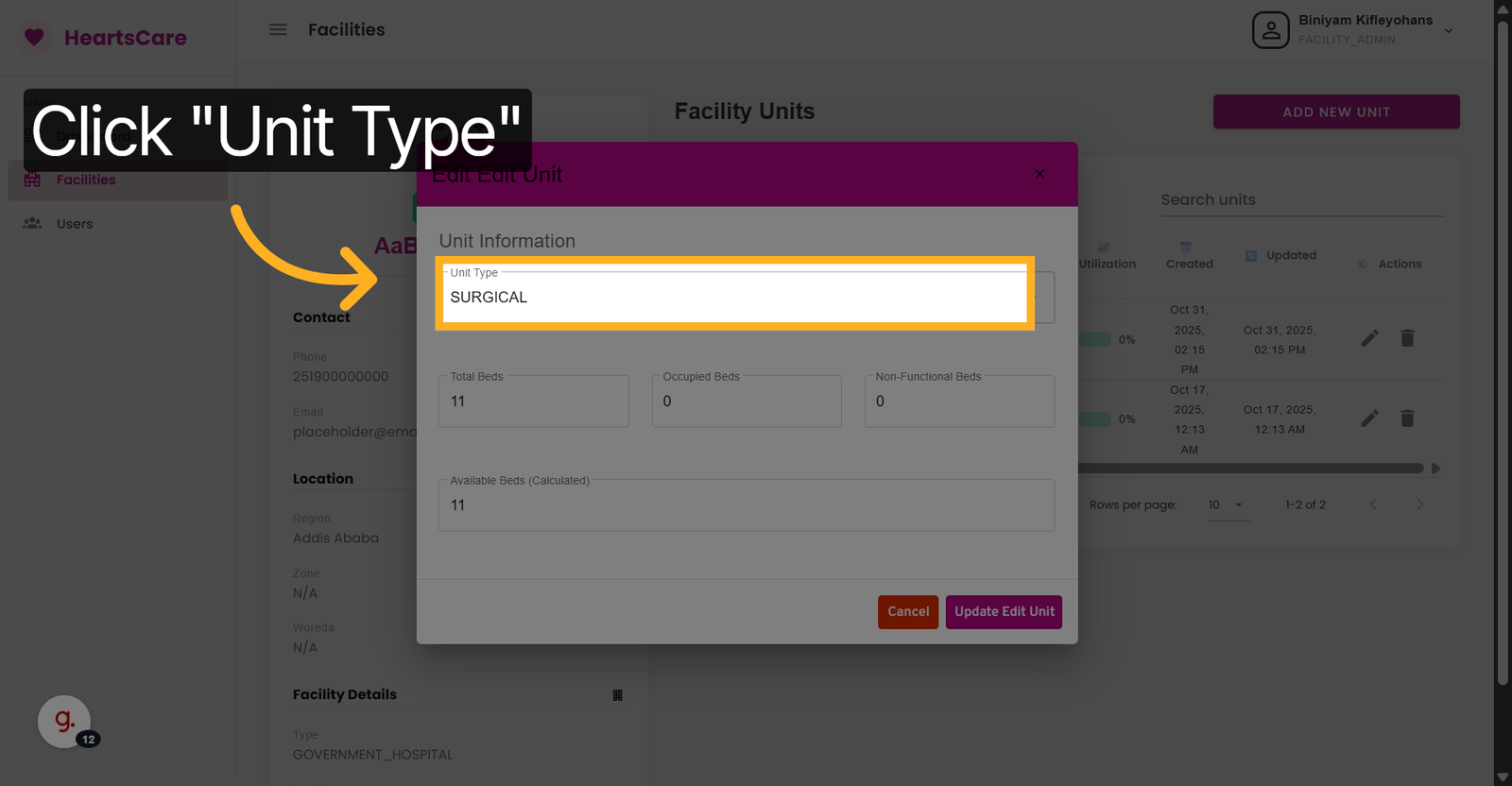Click the green utilization progress bar at 0%
The image size is (1512, 786).
point(1094,338)
